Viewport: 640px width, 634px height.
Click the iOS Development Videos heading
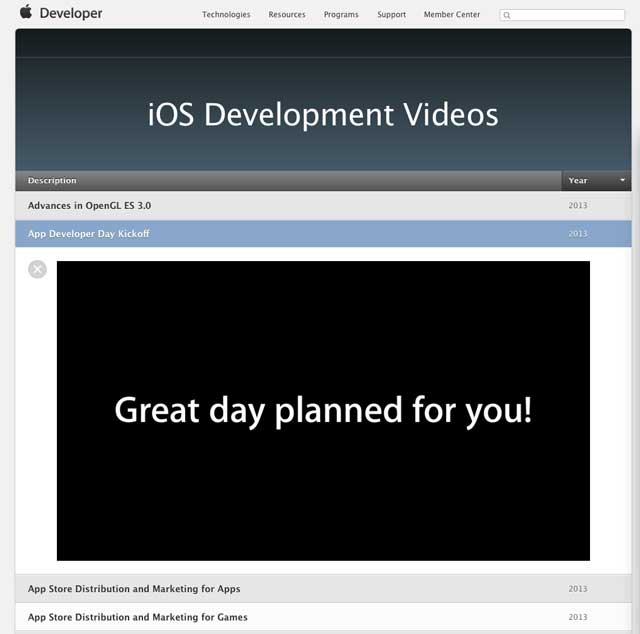point(323,115)
